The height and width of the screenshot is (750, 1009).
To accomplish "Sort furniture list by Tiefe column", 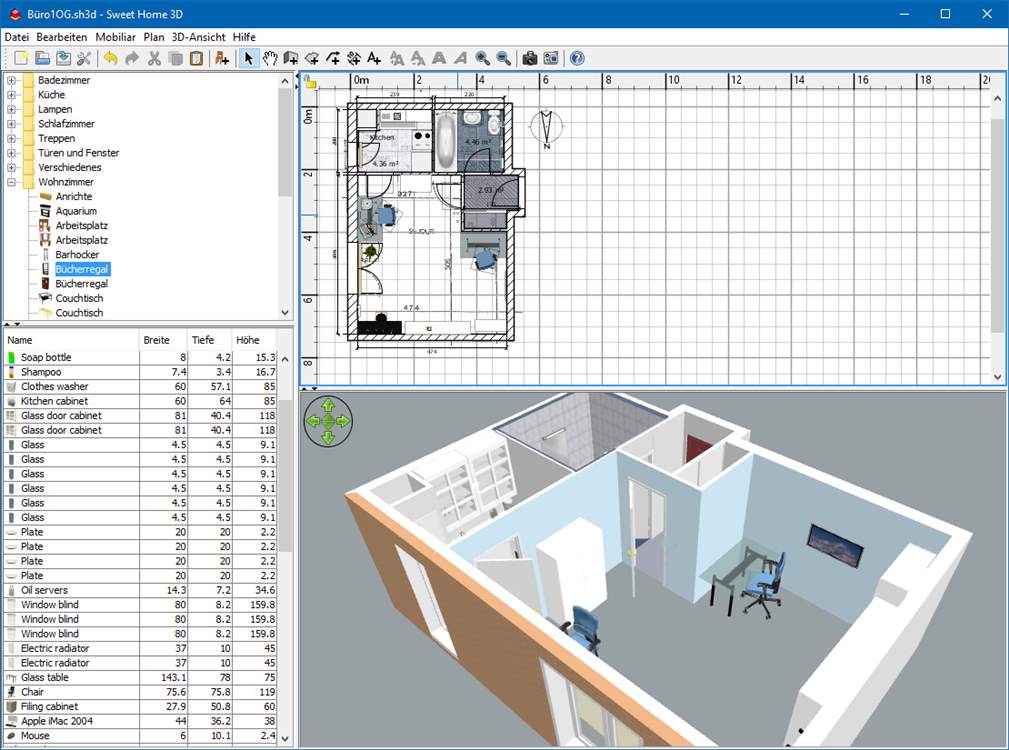I will click(210, 340).
